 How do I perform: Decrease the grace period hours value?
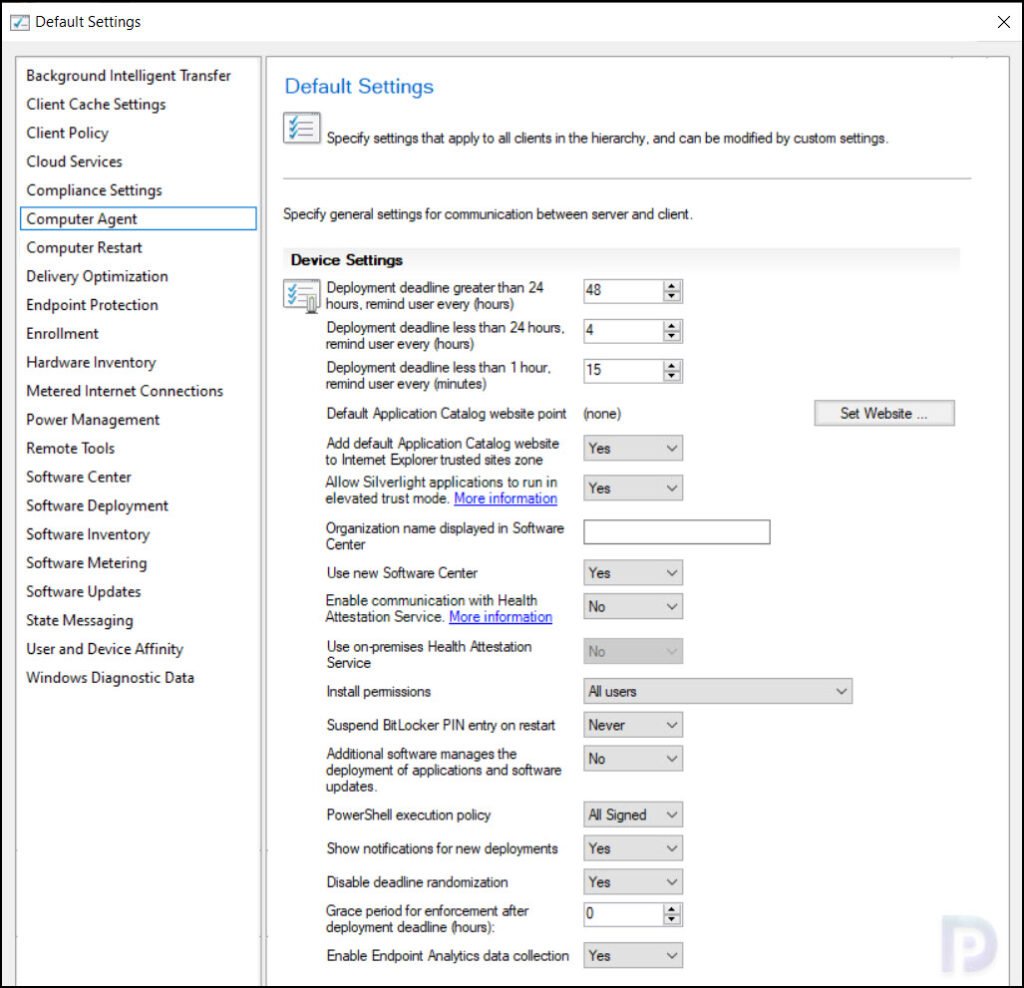(x=672, y=919)
